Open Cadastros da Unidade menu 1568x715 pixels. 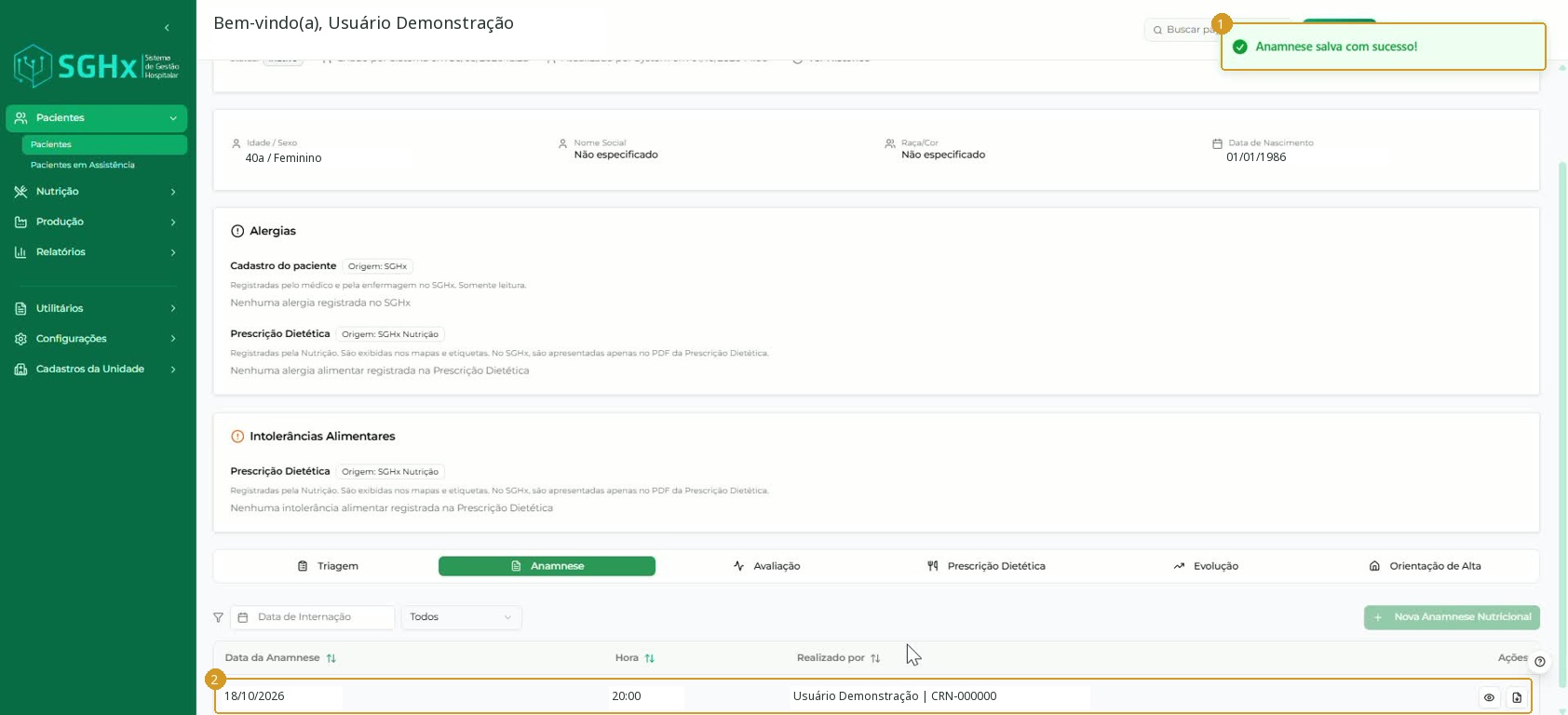pyautogui.click(x=97, y=370)
